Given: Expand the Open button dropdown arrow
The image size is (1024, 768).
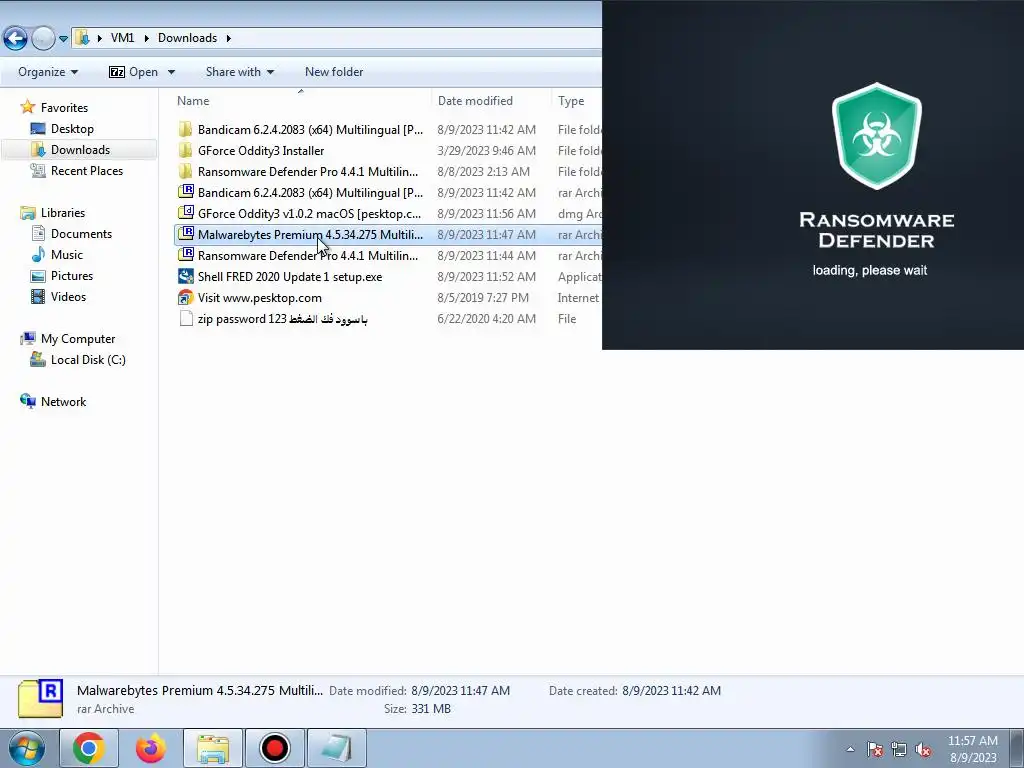Looking at the screenshot, I should click(171, 72).
